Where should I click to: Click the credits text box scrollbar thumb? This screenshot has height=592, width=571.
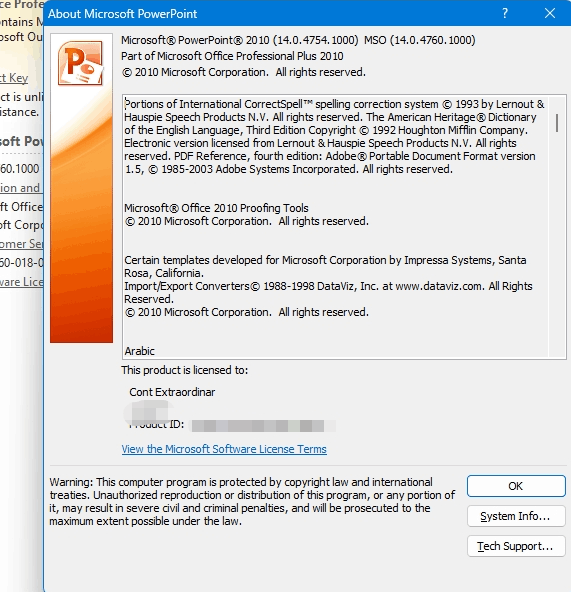[557, 122]
